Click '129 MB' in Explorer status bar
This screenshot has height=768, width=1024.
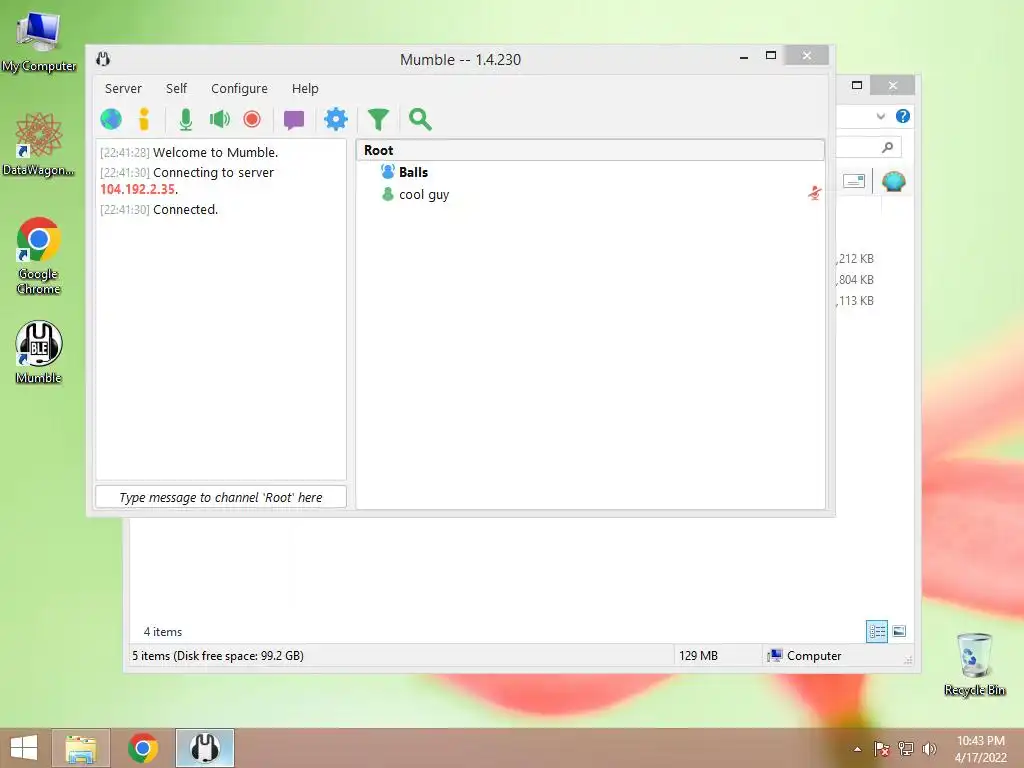tap(698, 656)
